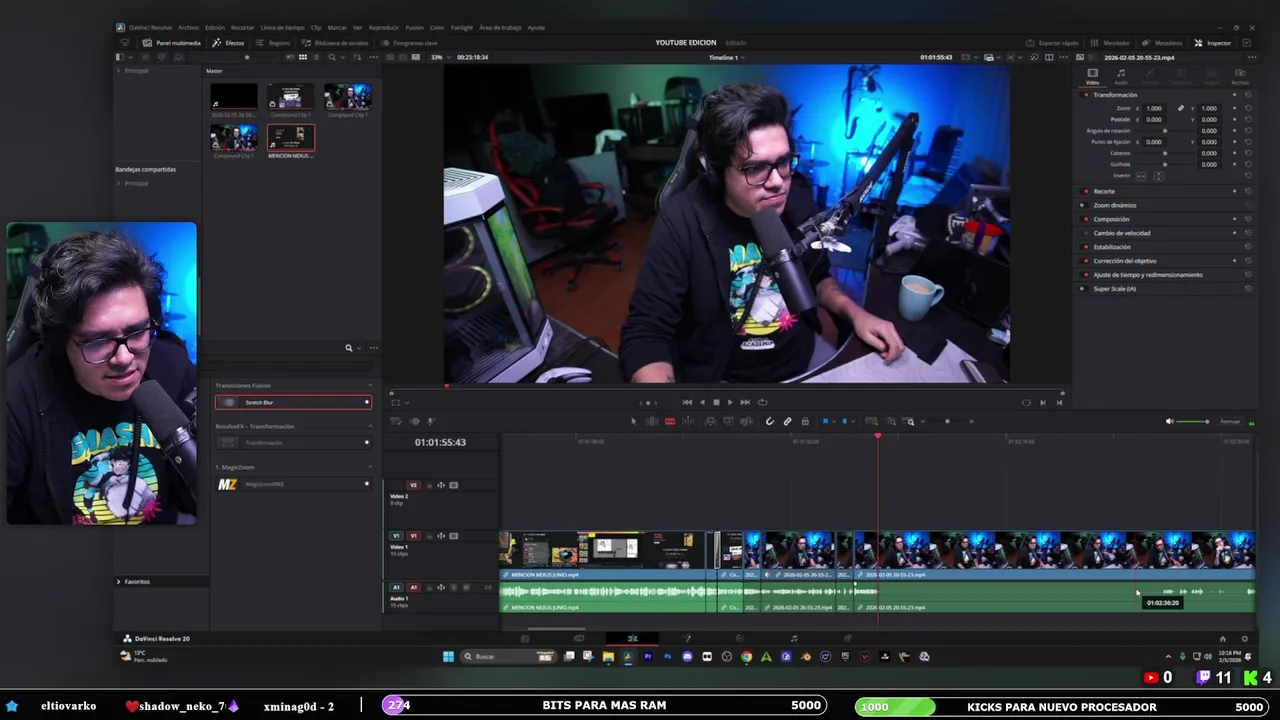Reset the Transformación section parameters

coord(1248,95)
